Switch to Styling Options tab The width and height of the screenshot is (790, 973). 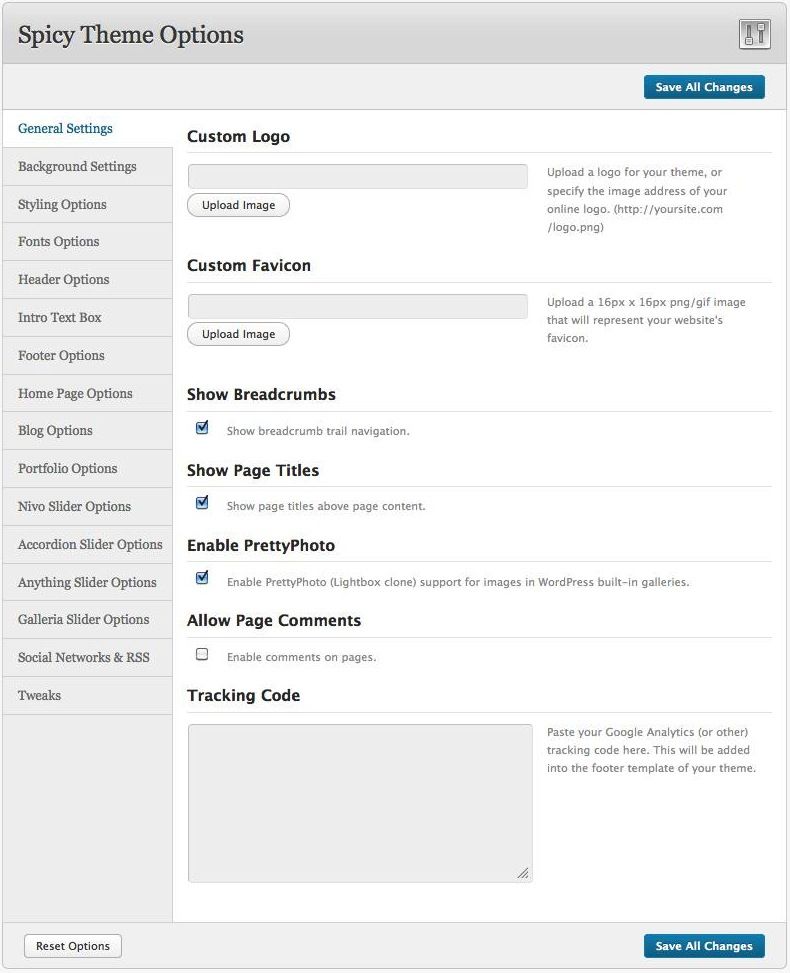tap(62, 205)
